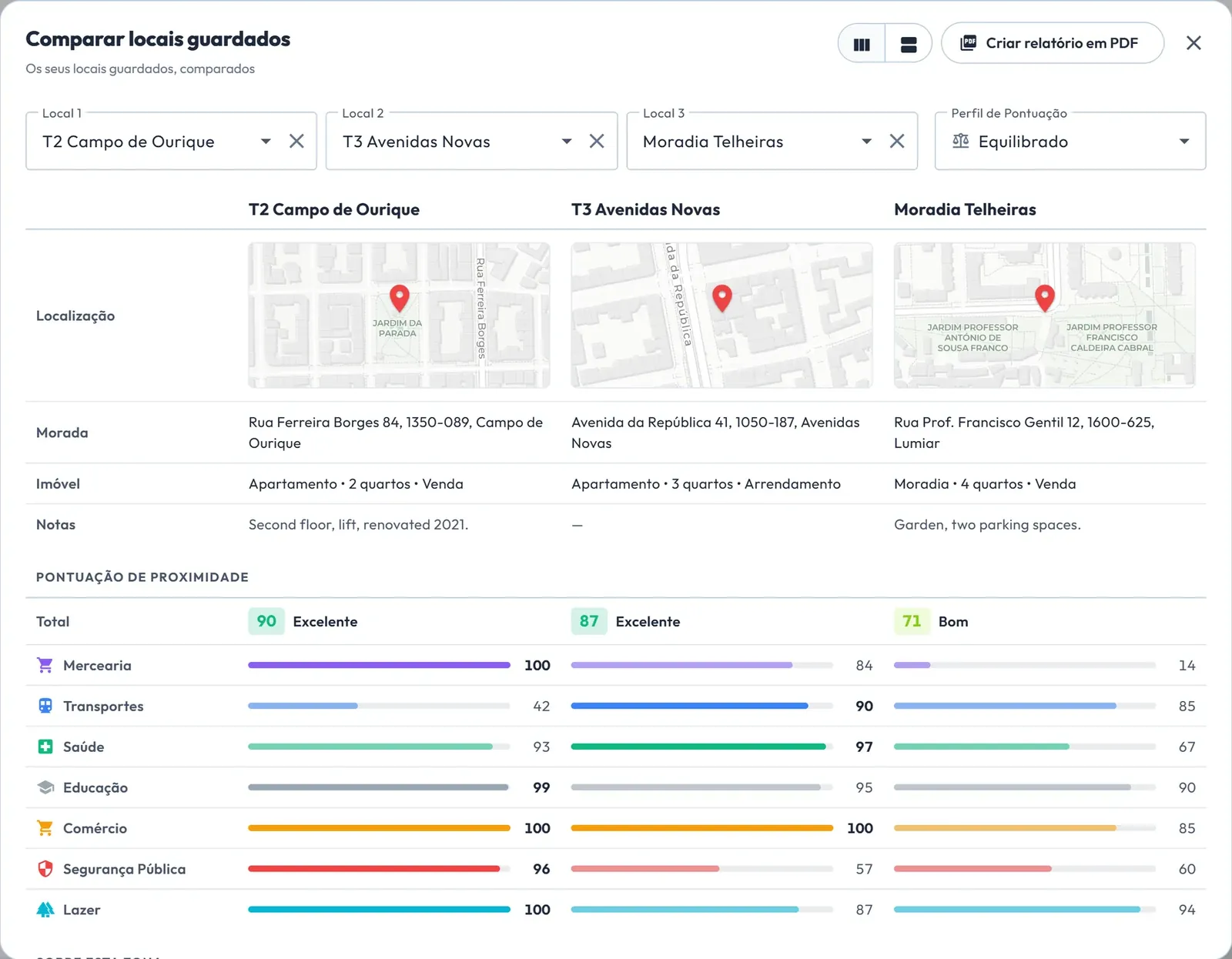Click the Educação row label

(x=95, y=787)
